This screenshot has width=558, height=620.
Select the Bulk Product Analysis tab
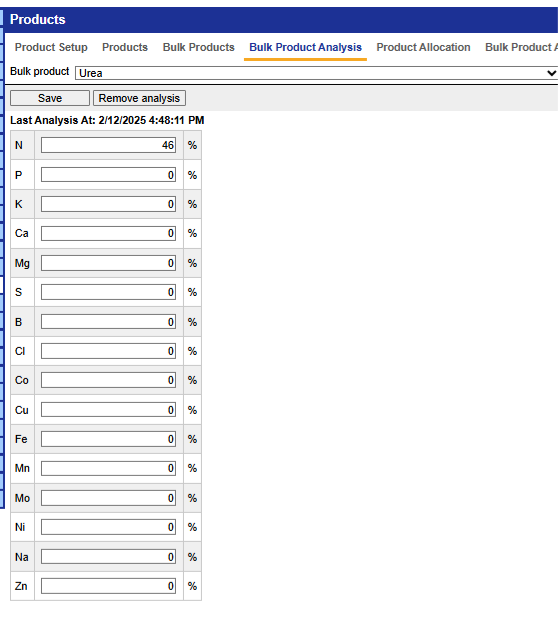[305, 47]
